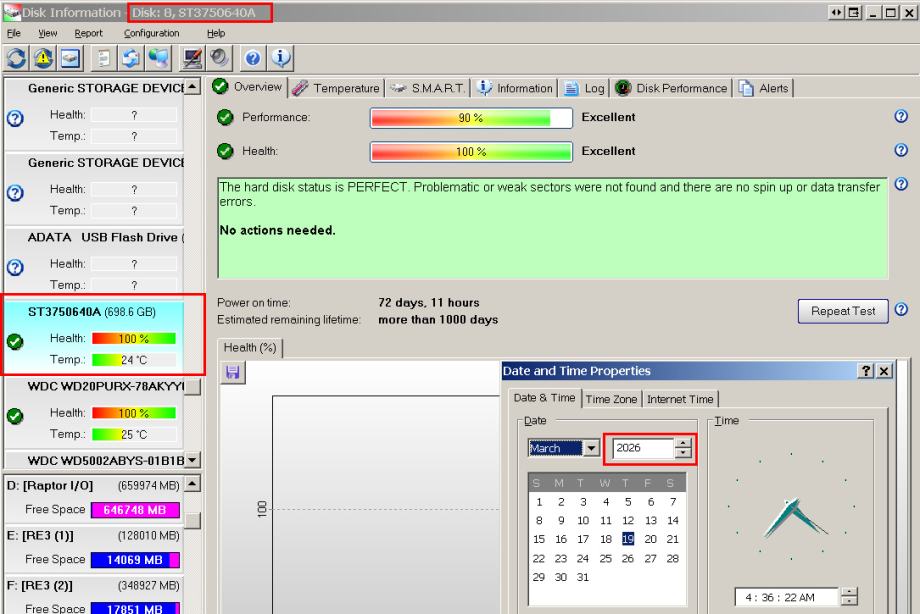Select the Health (%) graph tab

[x=250, y=348]
